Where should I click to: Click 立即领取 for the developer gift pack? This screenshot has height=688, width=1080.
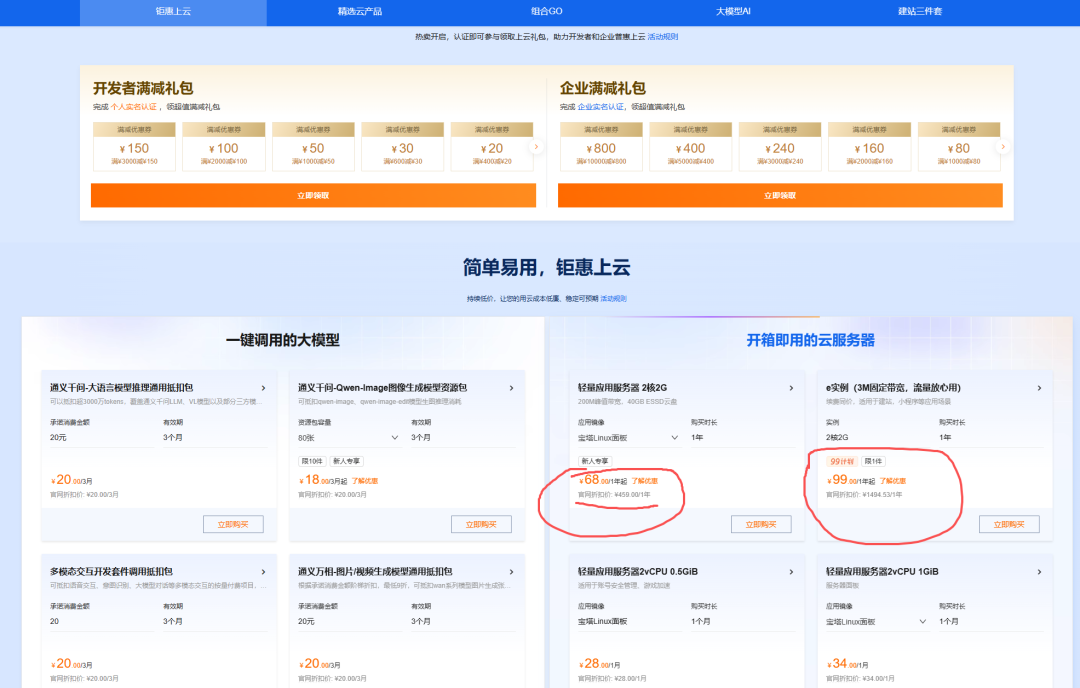point(313,195)
